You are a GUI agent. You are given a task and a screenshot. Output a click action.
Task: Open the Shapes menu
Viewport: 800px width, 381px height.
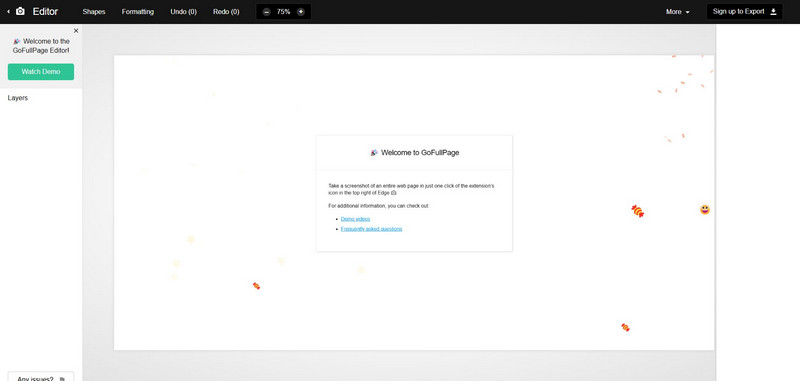[94, 12]
